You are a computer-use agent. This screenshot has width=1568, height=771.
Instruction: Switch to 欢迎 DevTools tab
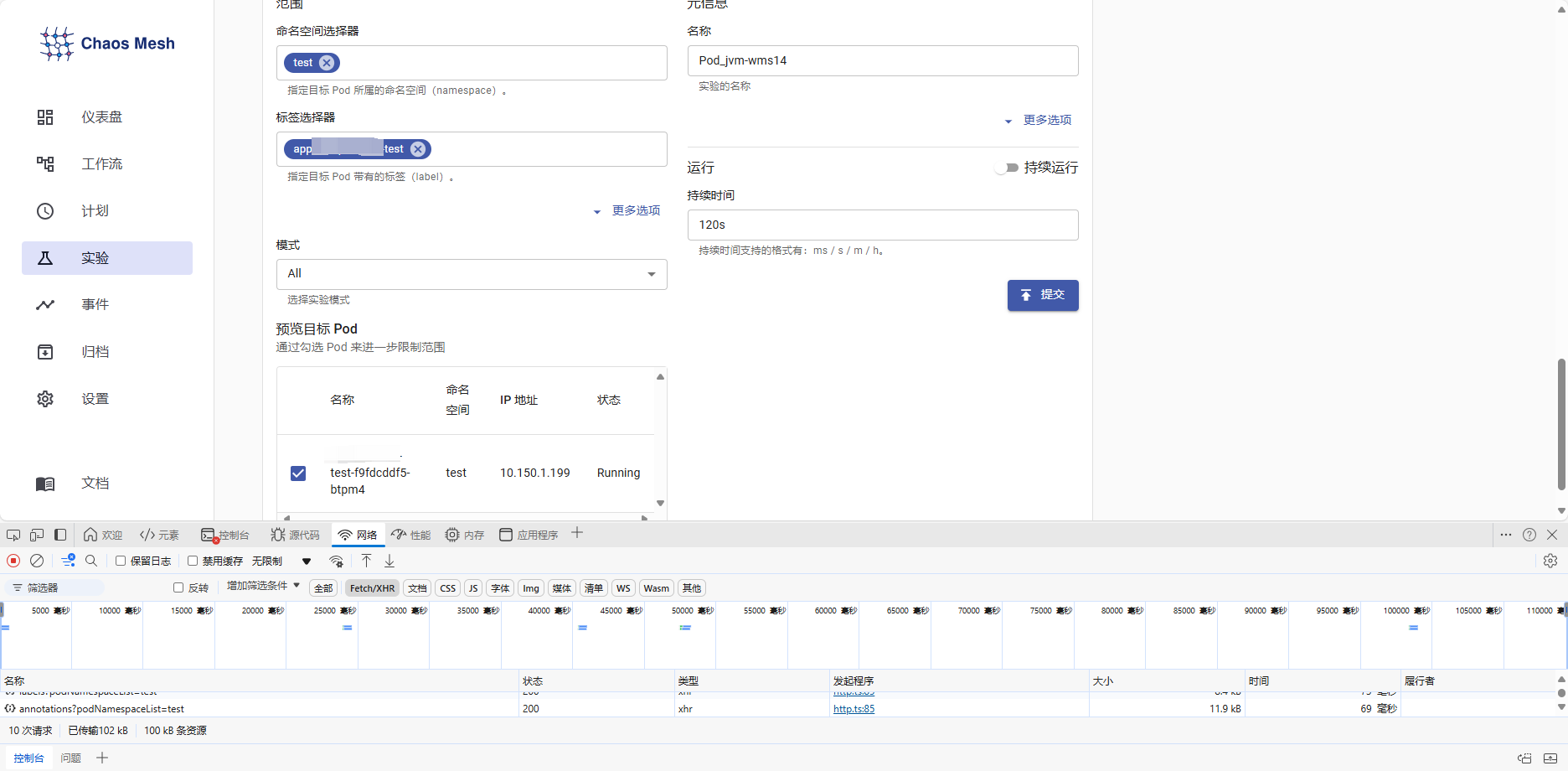(x=103, y=535)
